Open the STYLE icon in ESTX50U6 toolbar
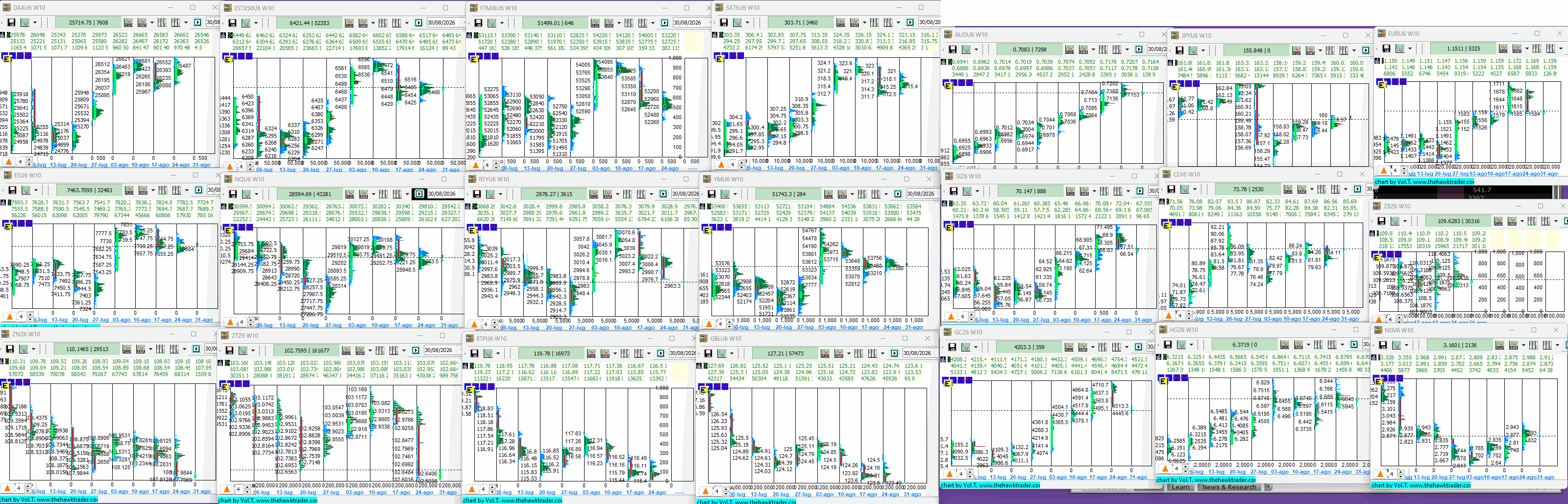 click(363, 23)
